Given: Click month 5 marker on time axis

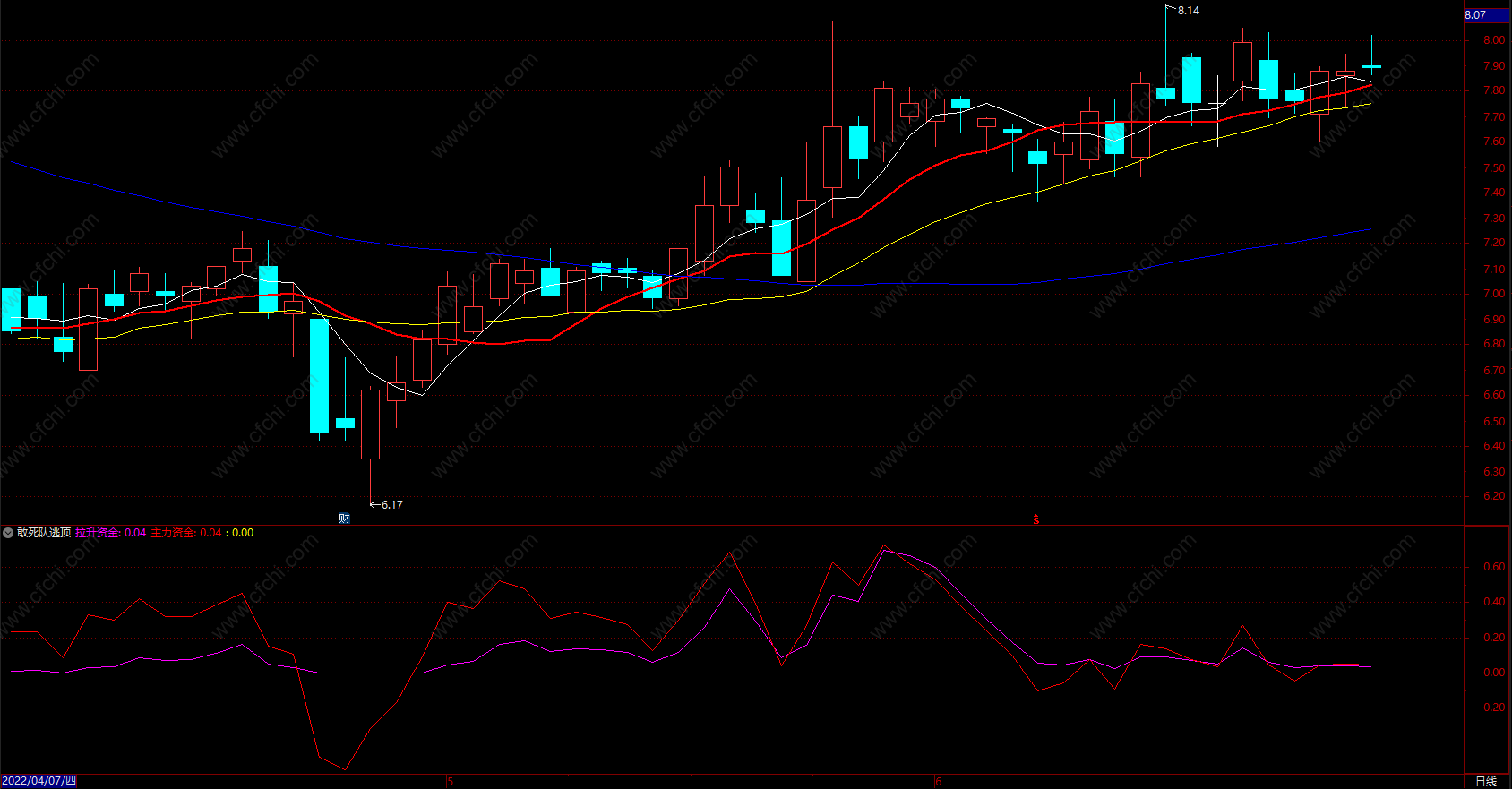Looking at the screenshot, I should click(451, 782).
